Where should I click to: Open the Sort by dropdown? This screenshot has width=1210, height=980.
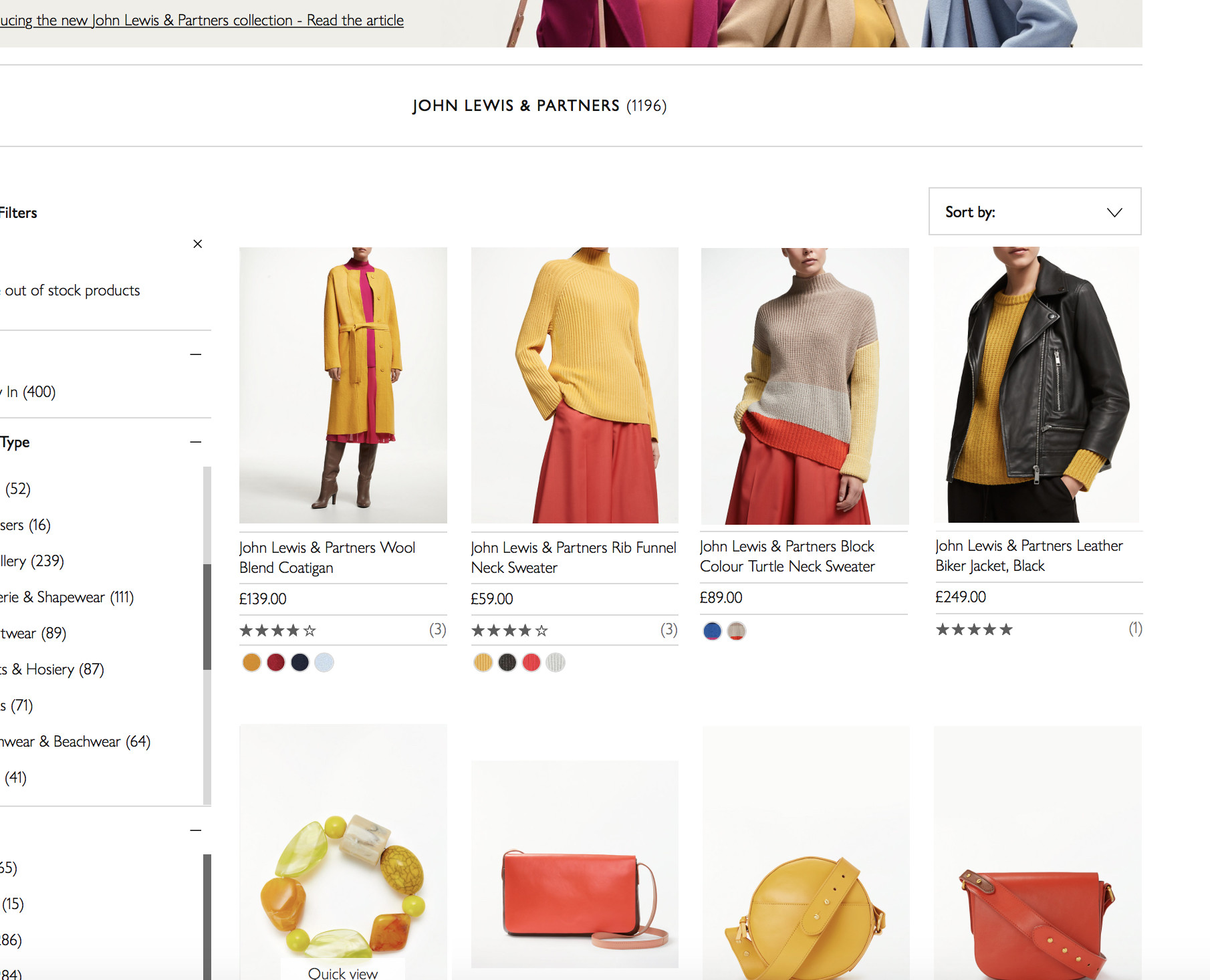pos(1035,211)
